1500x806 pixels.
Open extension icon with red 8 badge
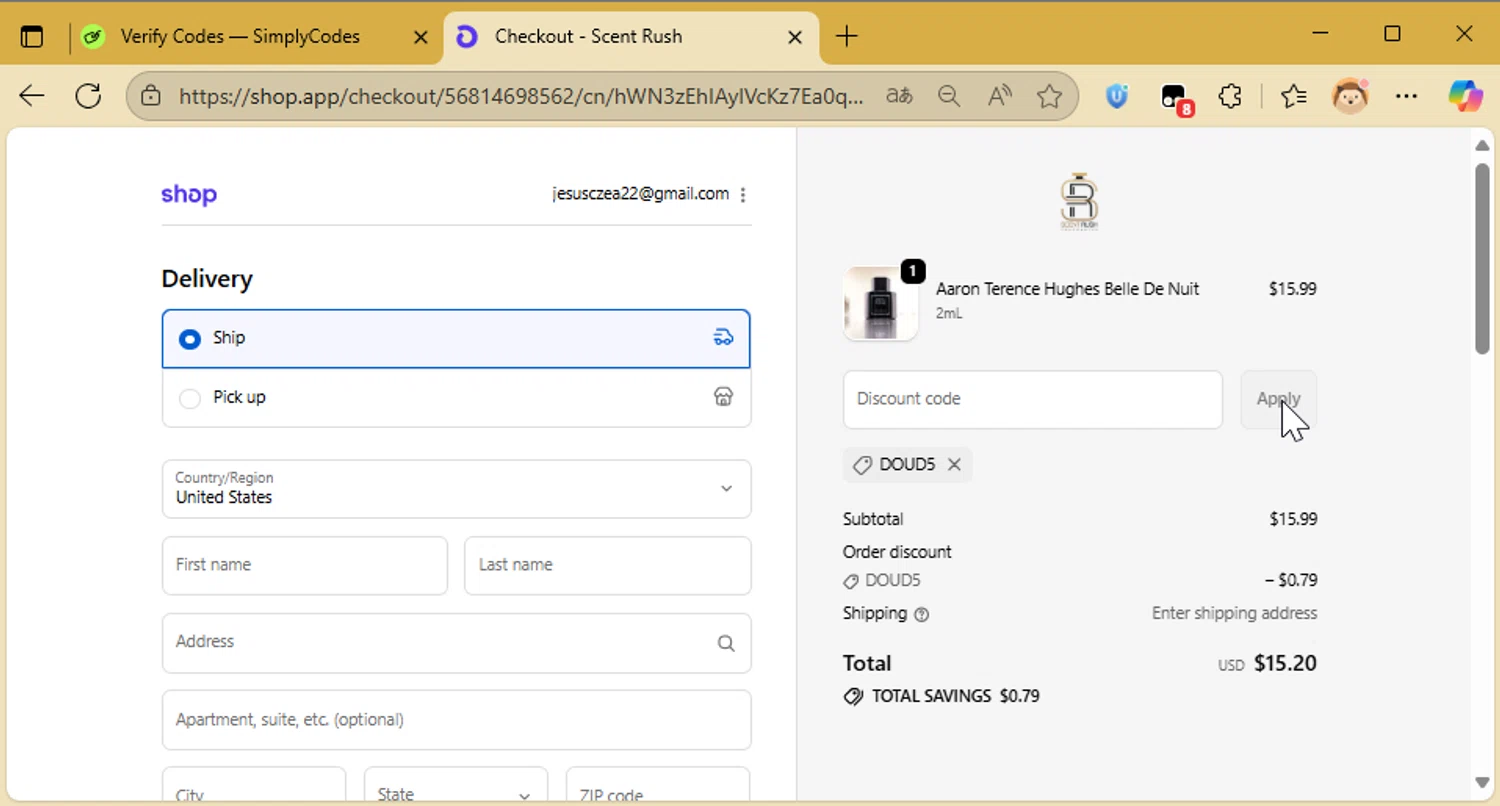pyautogui.click(x=1176, y=98)
